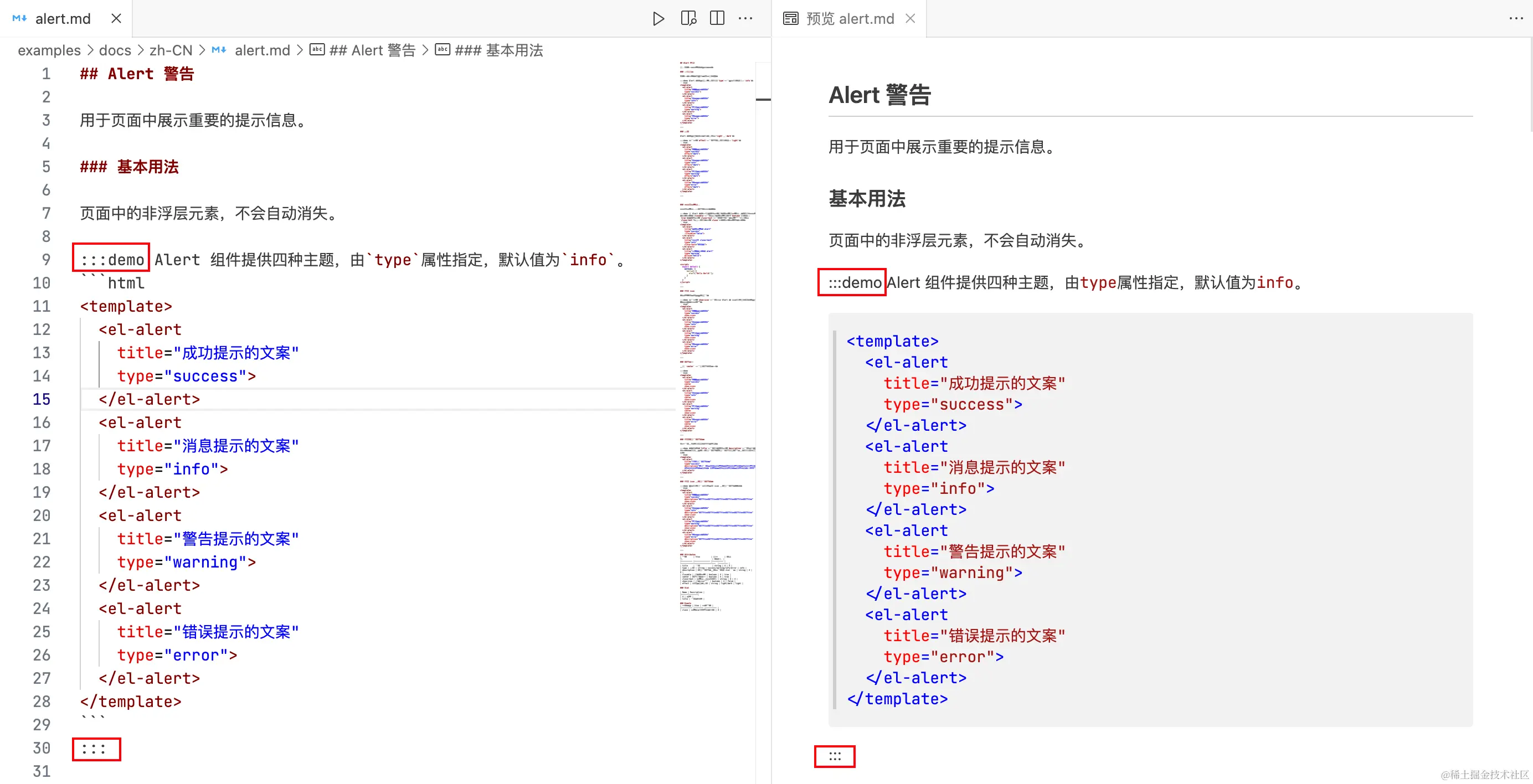
Task: Open editor's more actions ellipsis menu
Action: tap(745, 18)
